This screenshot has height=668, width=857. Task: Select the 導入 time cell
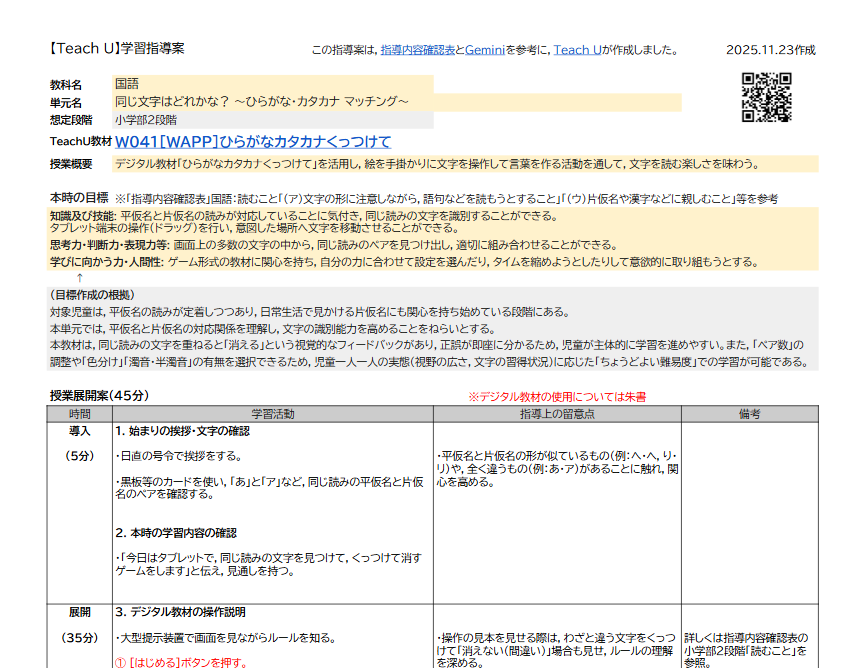point(79,431)
